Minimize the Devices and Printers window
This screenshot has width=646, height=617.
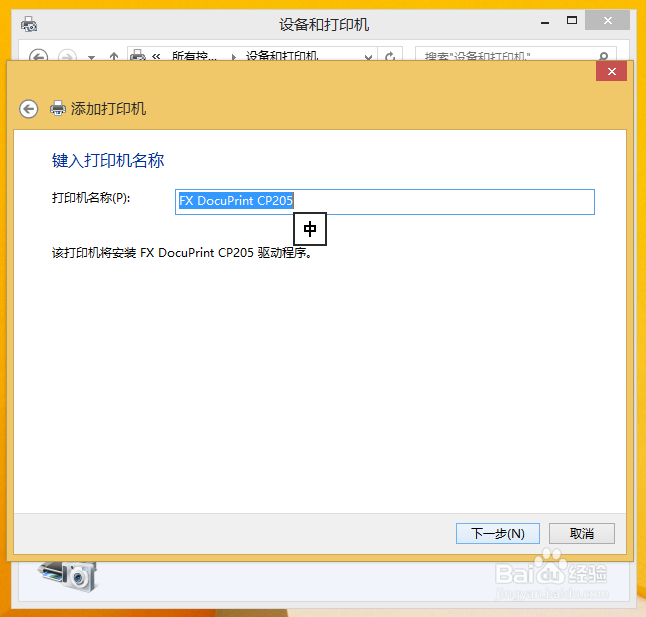[x=545, y=22]
